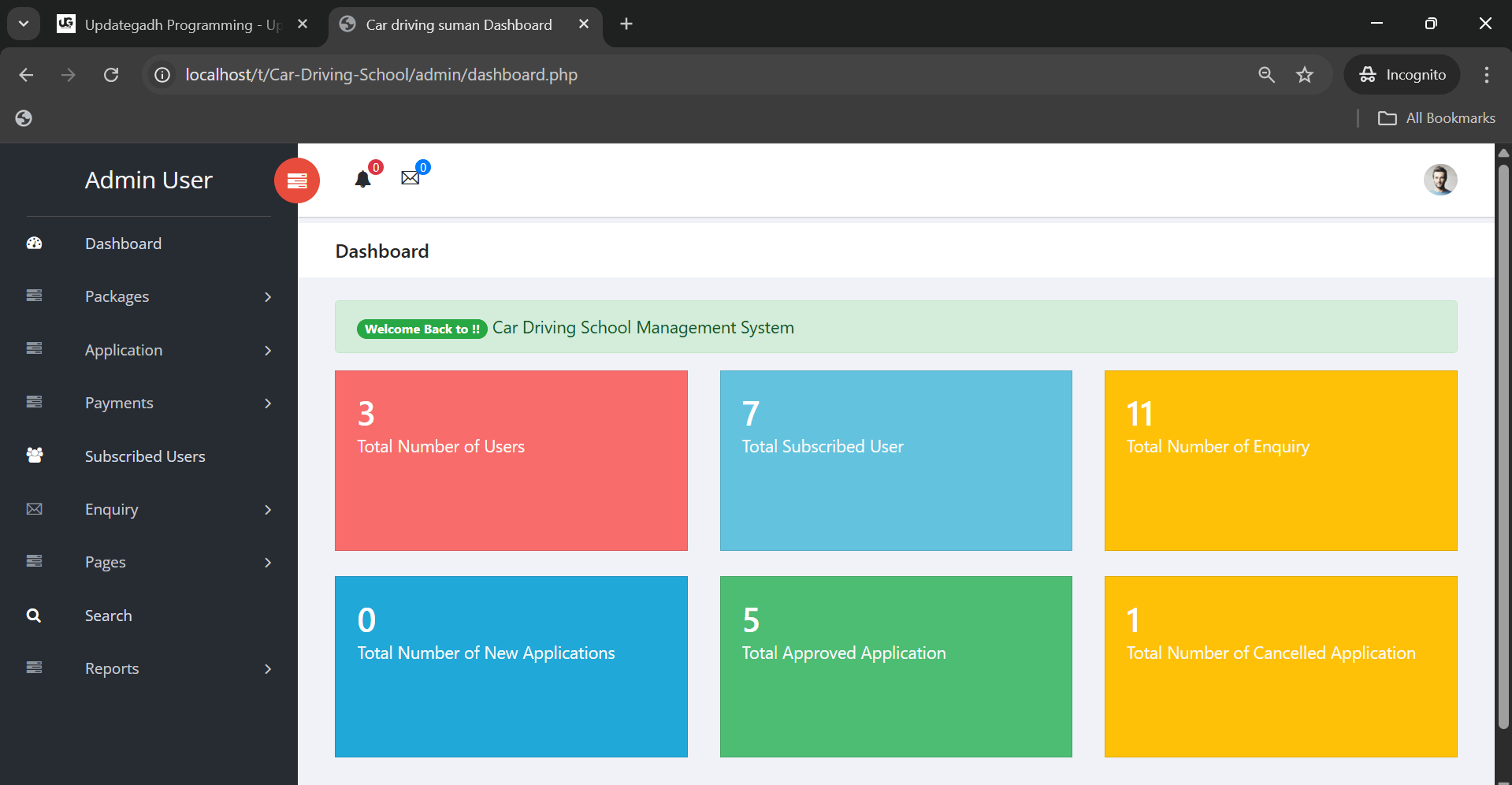The width and height of the screenshot is (1512, 785).
Task: Navigate back using the arrow icon
Action: point(26,74)
